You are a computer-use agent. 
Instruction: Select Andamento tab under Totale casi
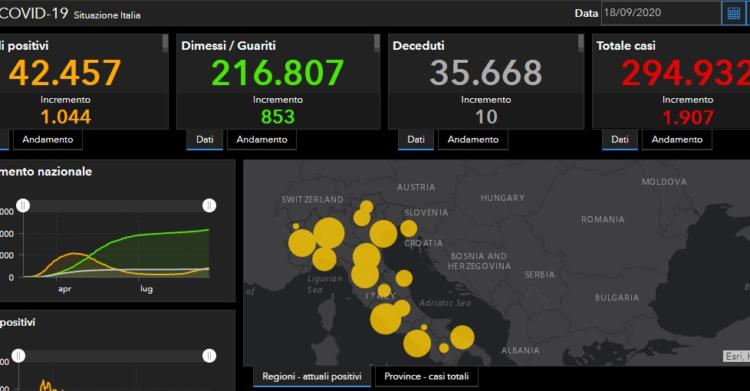pos(677,140)
